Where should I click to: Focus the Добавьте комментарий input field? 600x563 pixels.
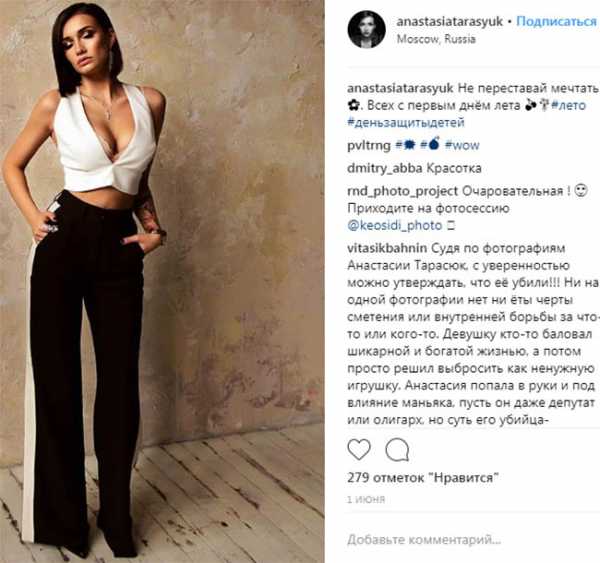coord(473,540)
